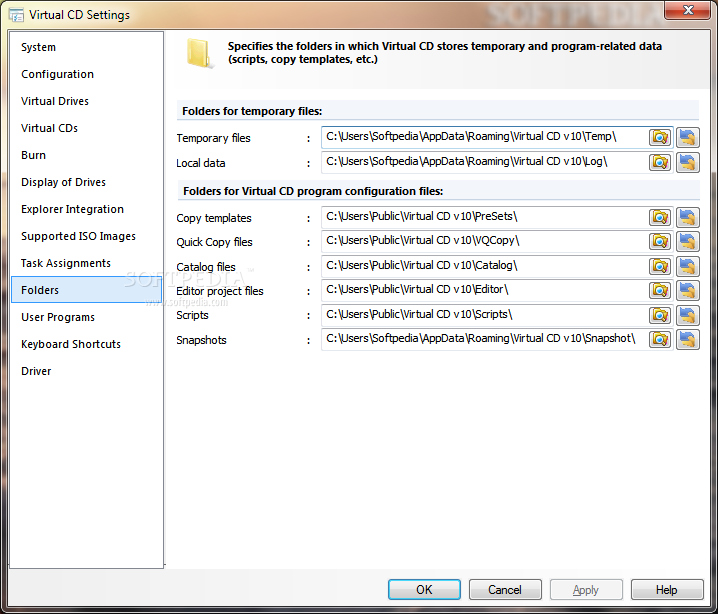Click the Snapshots path field

[x=484, y=339]
